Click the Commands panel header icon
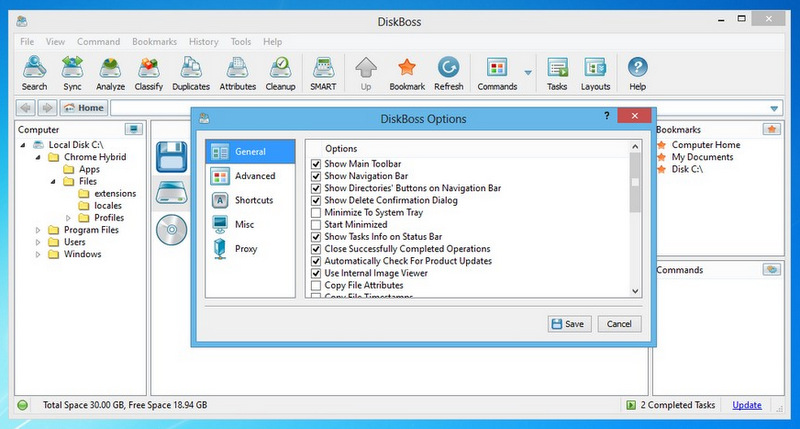 coord(771,269)
